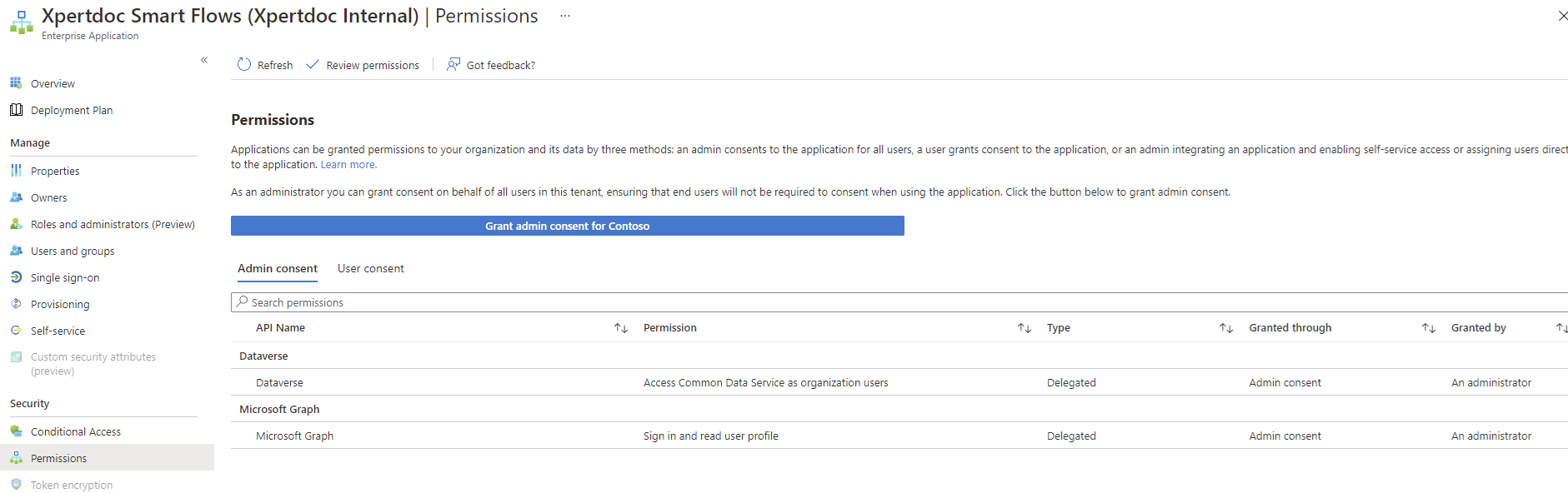
Task: Sort table by Type arrows
Action: [x=1226, y=328]
